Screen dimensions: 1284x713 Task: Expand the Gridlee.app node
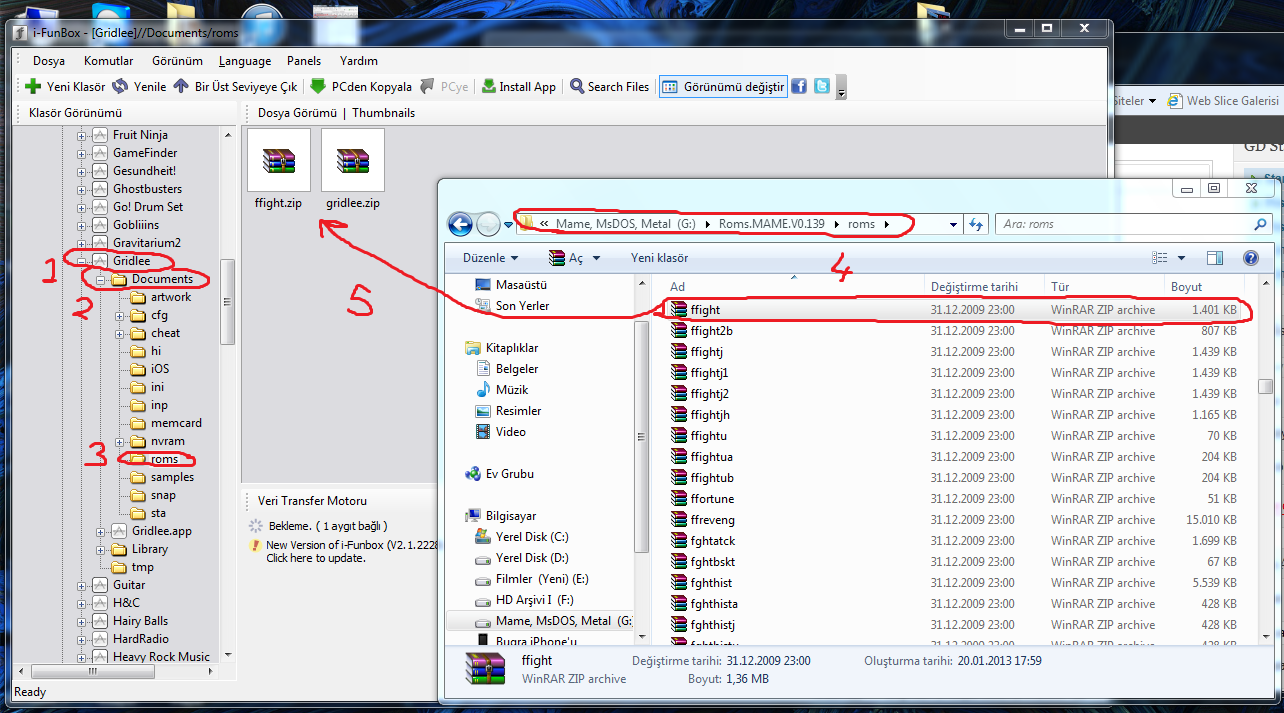[x=101, y=531]
